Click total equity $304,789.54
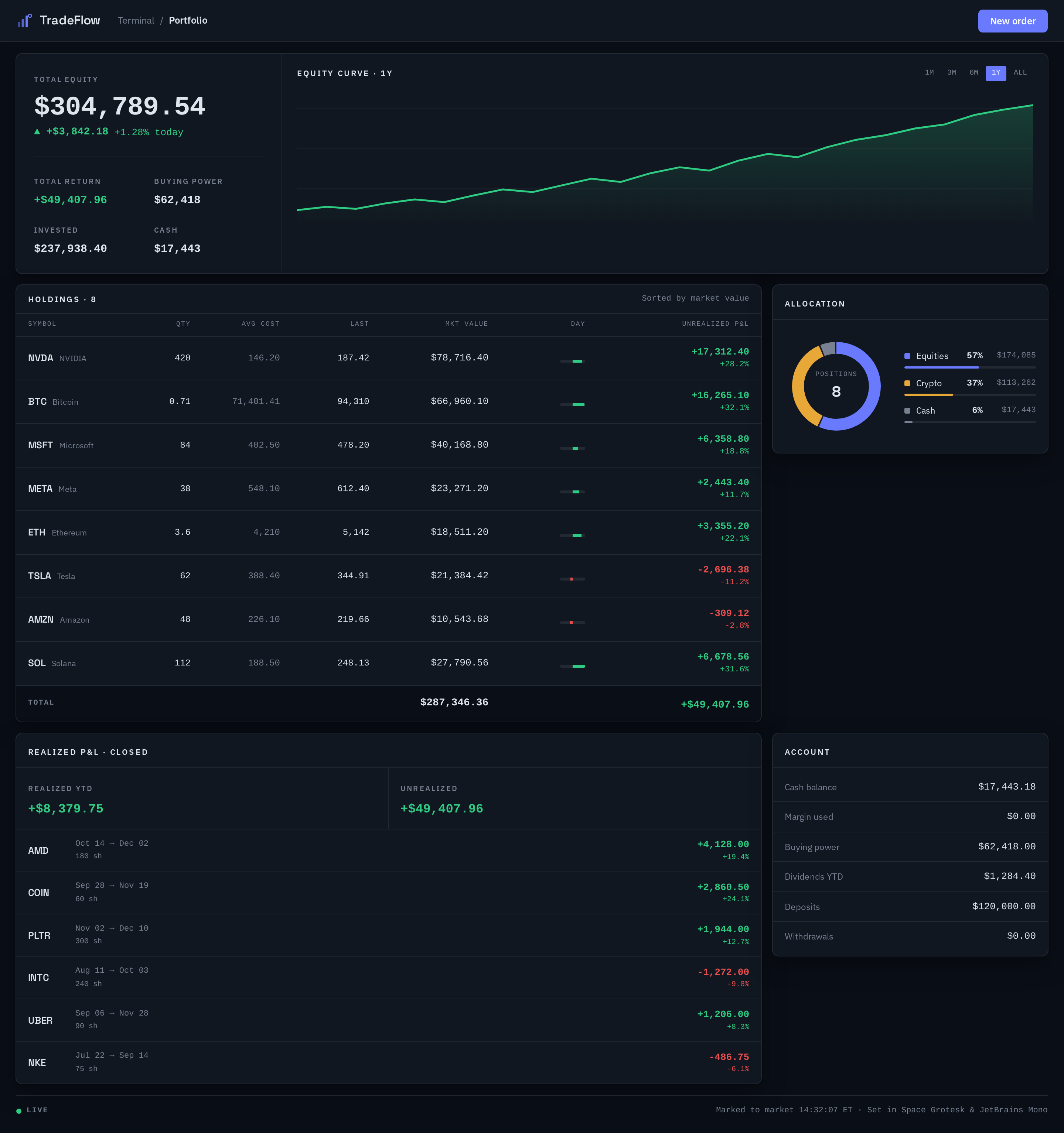 click(x=120, y=107)
